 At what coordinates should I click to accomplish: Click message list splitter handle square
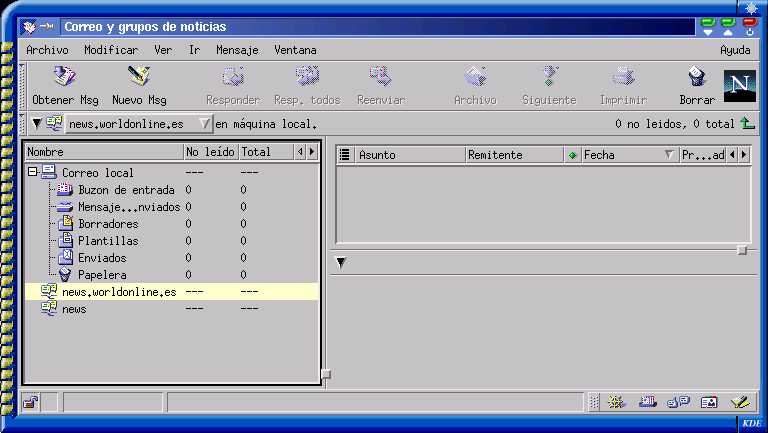pos(742,250)
